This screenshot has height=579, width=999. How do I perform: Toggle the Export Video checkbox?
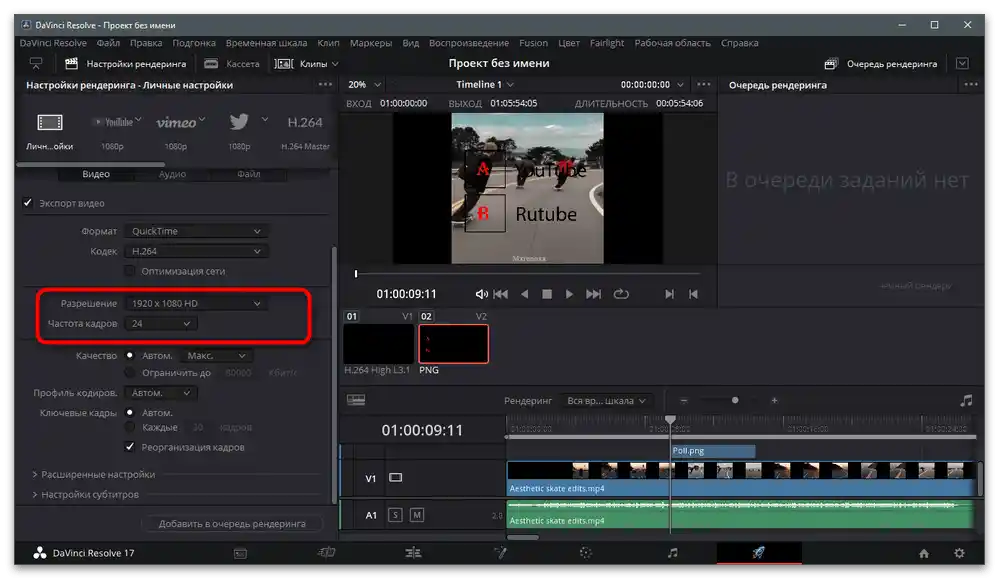tap(27, 203)
